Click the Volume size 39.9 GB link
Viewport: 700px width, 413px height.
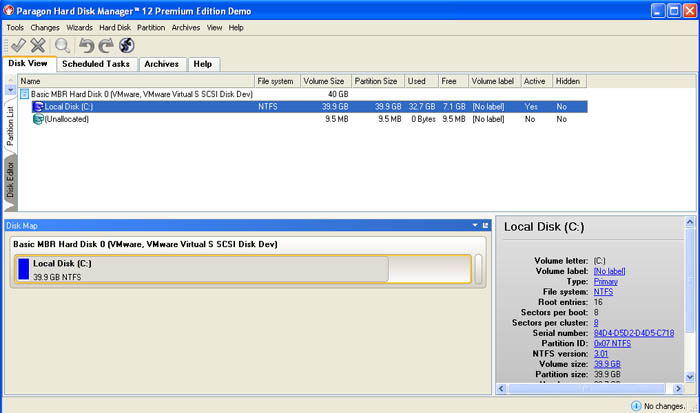tap(607, 364)
